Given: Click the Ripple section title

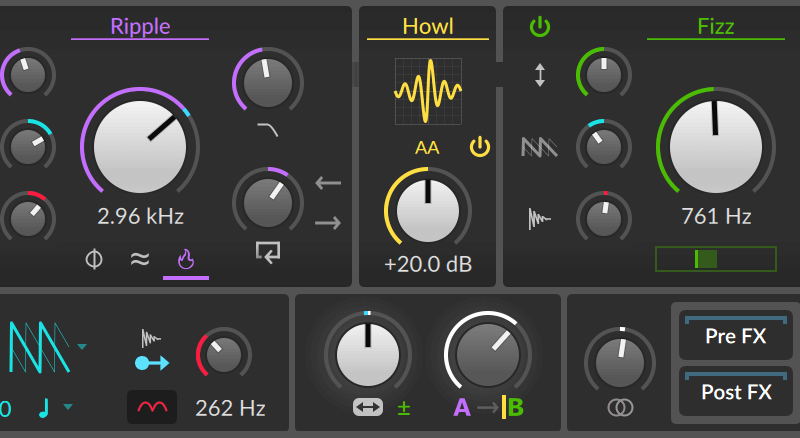Looking at the screenshot, I should (x=140, y=26).
